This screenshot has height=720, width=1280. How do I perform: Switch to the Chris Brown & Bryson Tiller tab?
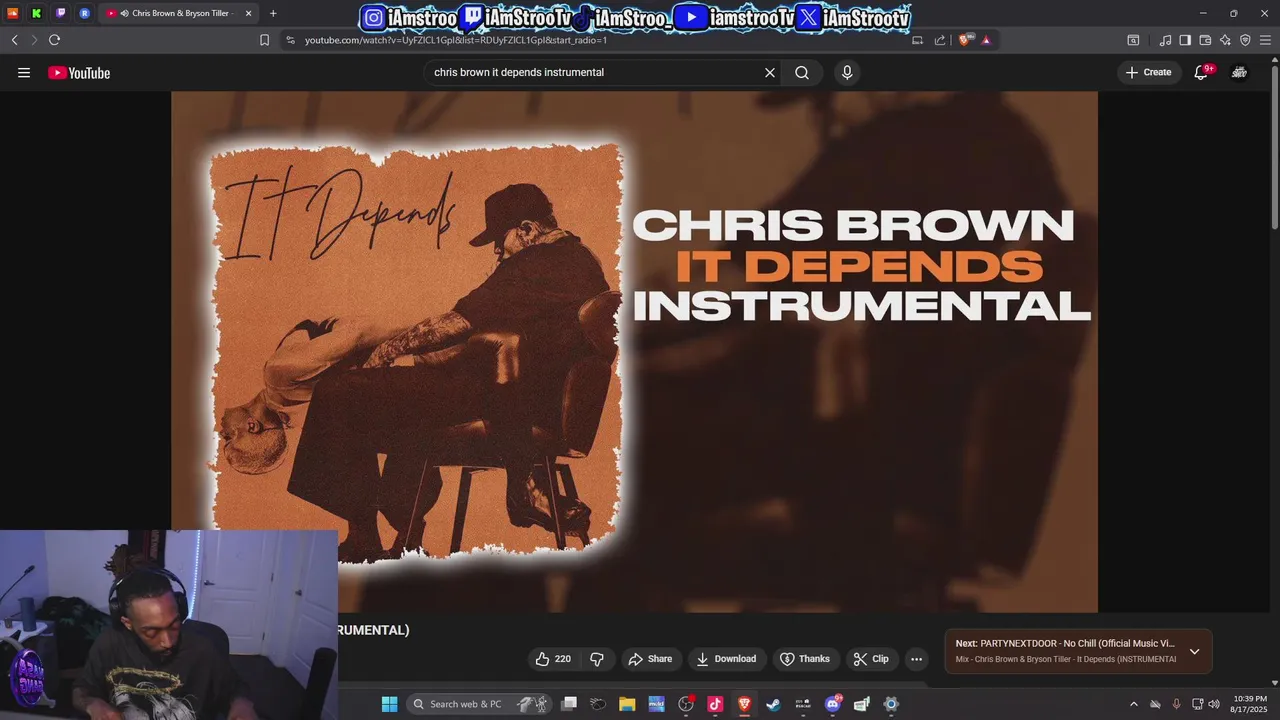(179, 13)
